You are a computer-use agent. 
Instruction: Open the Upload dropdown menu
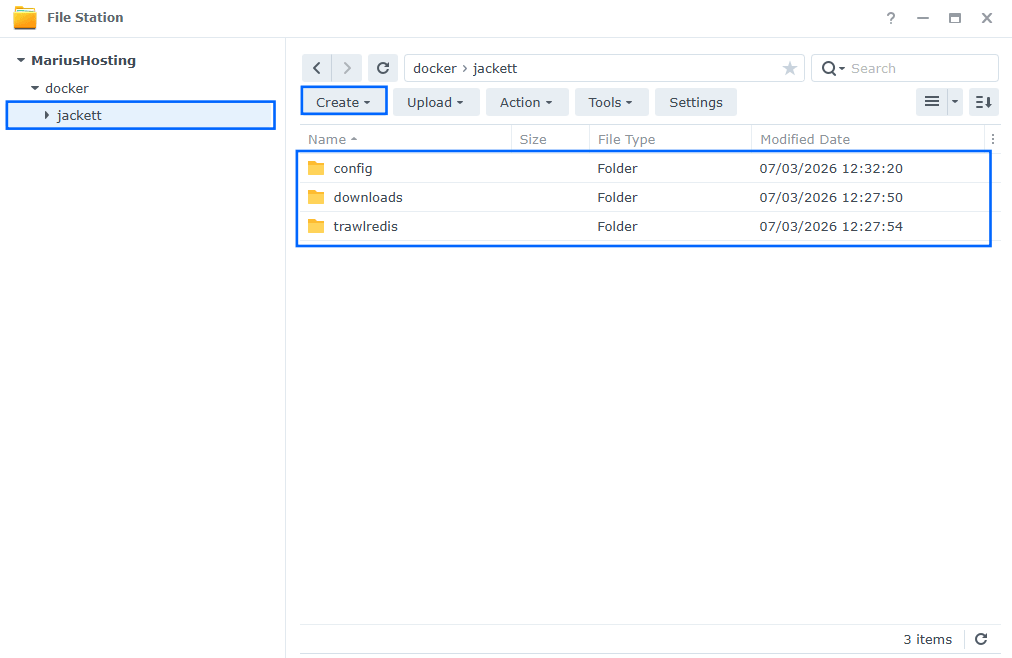pyautogui.click(x=436, y=102)
